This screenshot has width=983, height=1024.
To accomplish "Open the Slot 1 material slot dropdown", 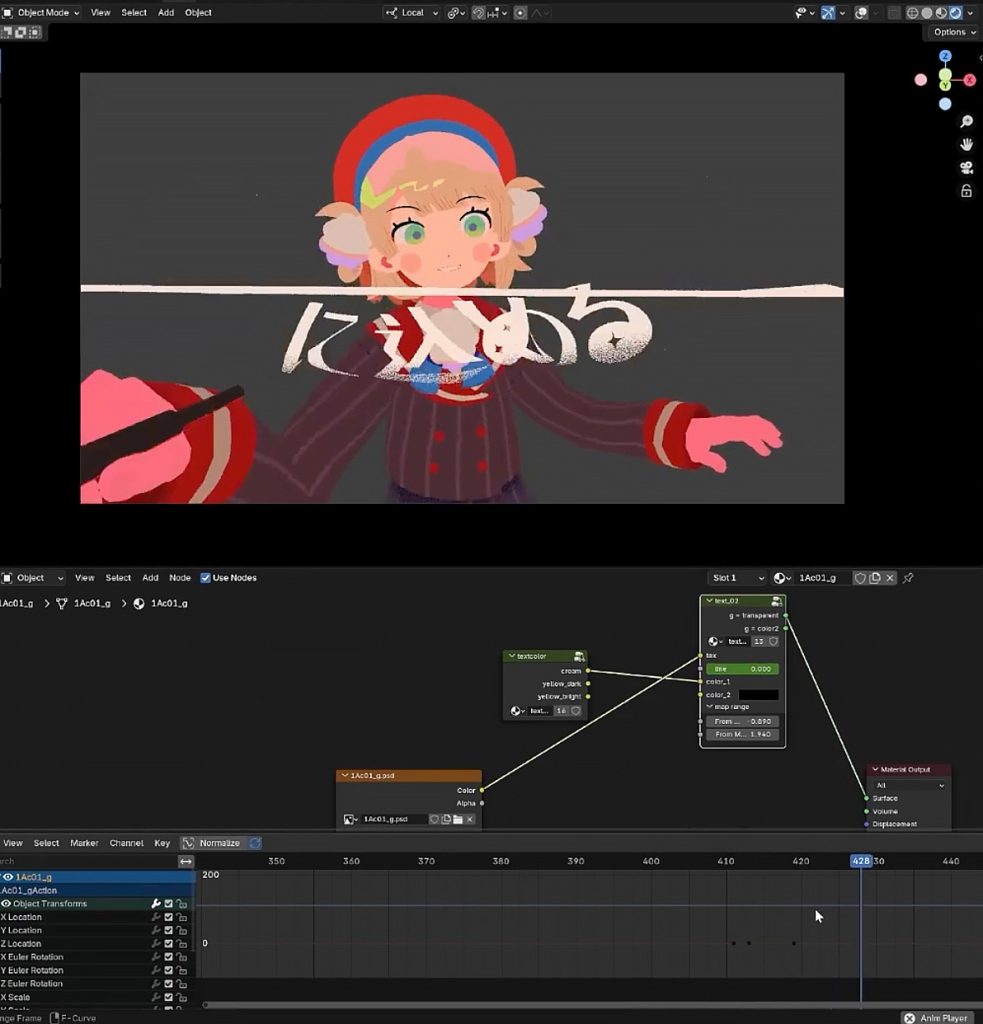I will pyautogui.click(x=736, y=578).
